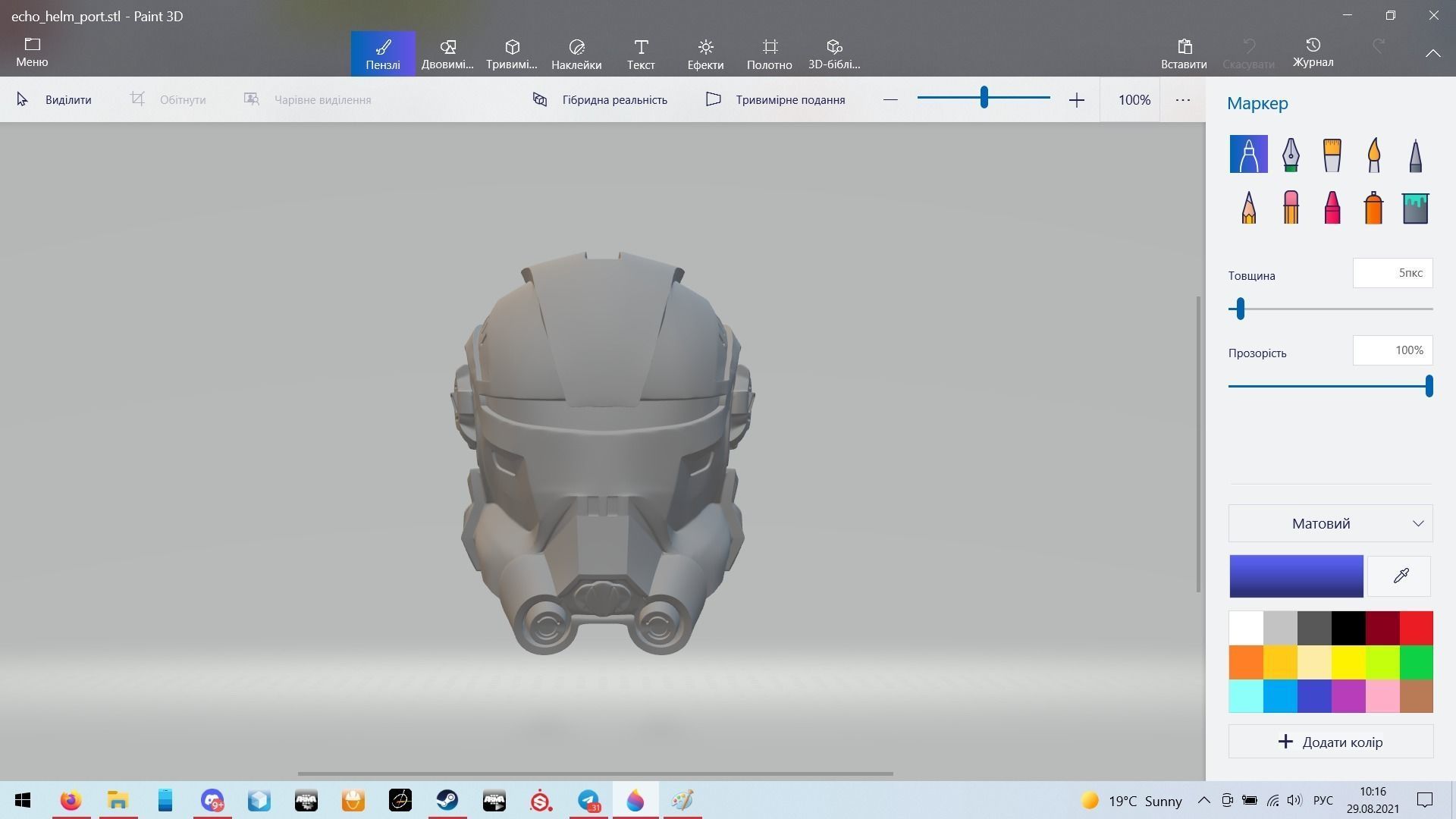Click the Товщина thickness value field
This screenshot has height=819, width=1456.
[1392, 273]
